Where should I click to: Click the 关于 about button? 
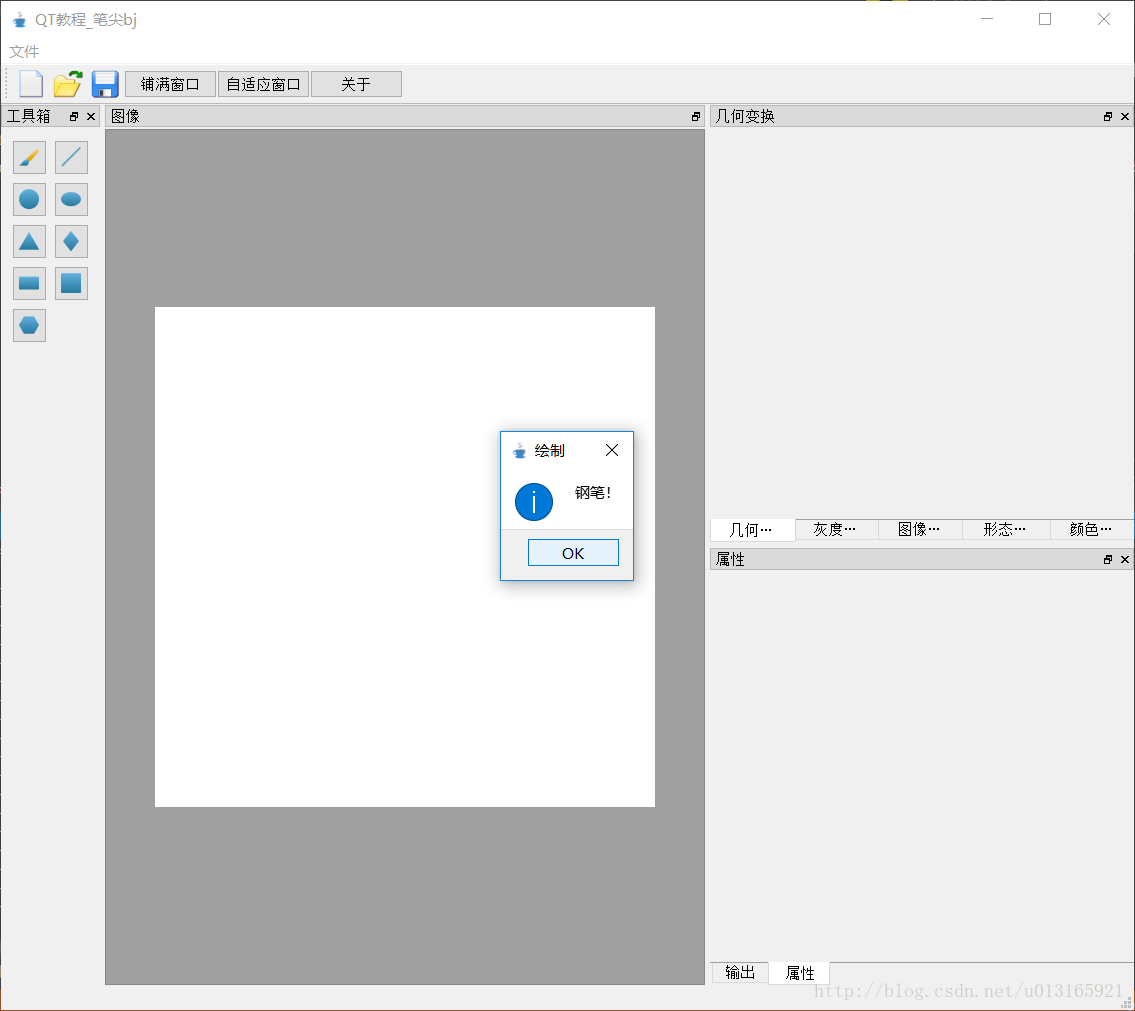(356, 84)
